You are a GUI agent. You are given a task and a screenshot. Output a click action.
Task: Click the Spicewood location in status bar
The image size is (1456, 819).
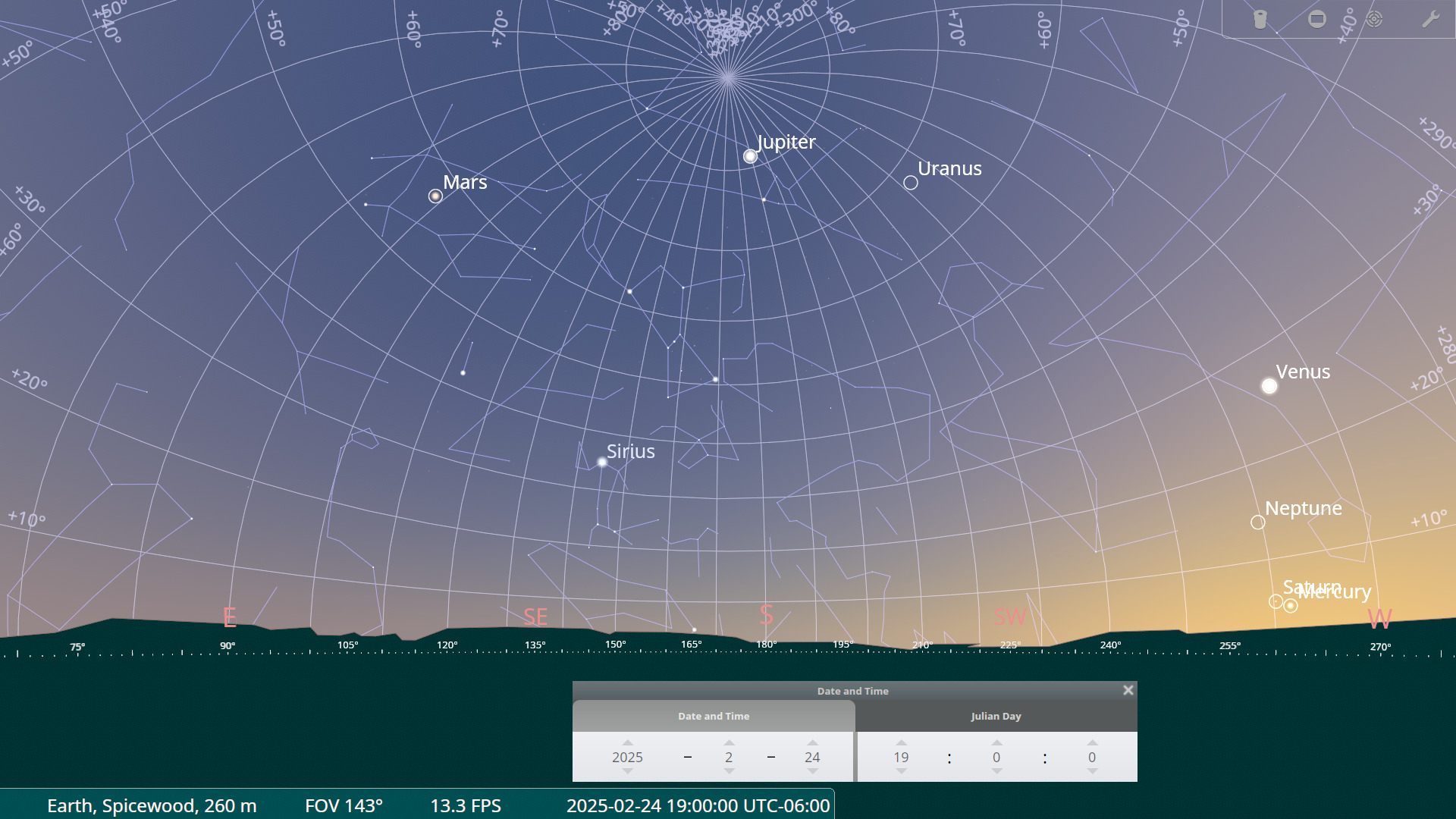coord(152,805)
